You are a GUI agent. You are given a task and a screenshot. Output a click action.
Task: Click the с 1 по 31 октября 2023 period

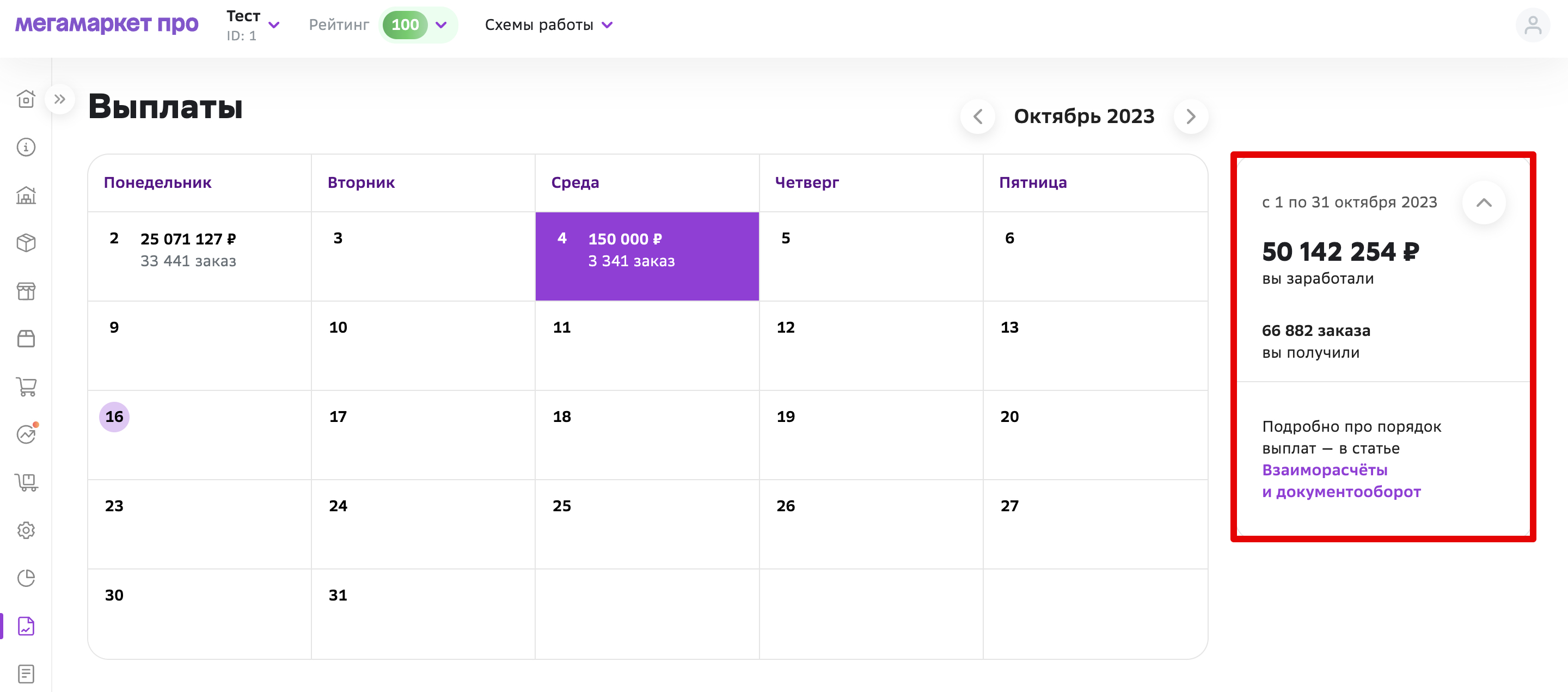pos(1350,202)
